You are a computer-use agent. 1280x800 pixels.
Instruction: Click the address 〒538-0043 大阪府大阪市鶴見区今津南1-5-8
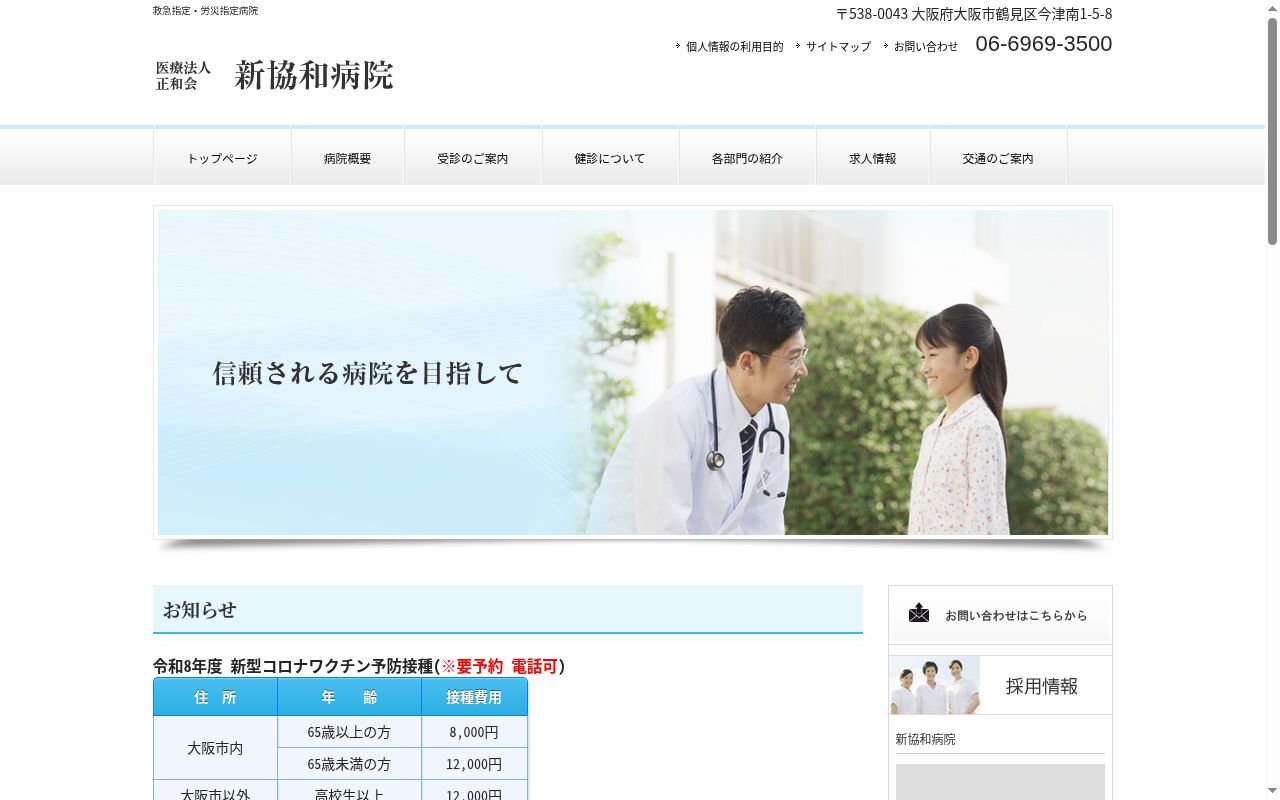coord(974,14)
